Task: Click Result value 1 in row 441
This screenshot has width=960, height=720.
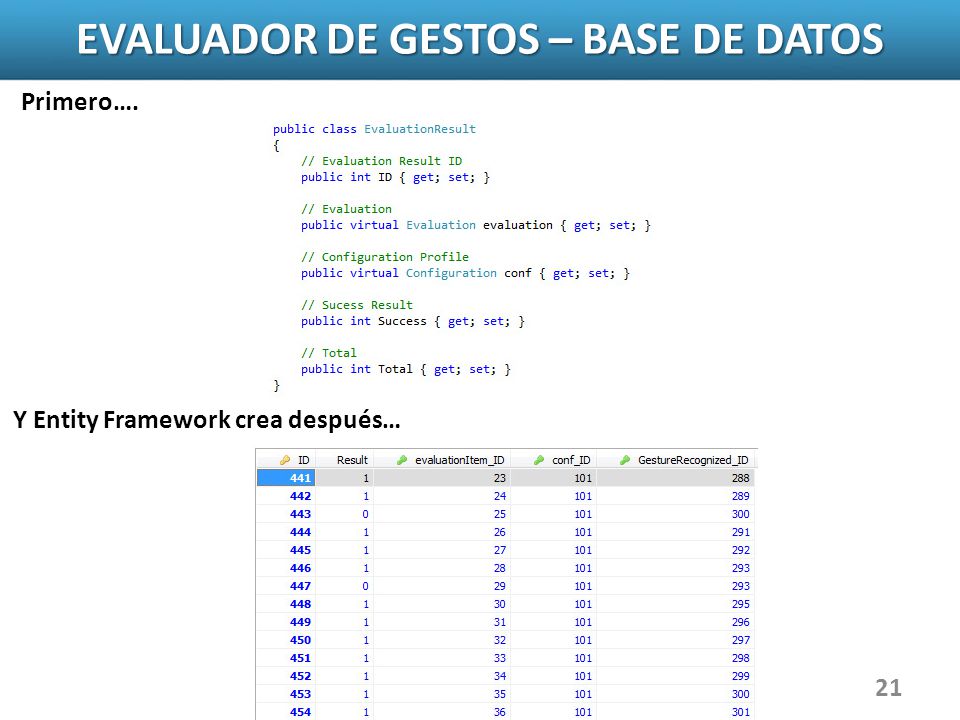Action: coord(366,478)
